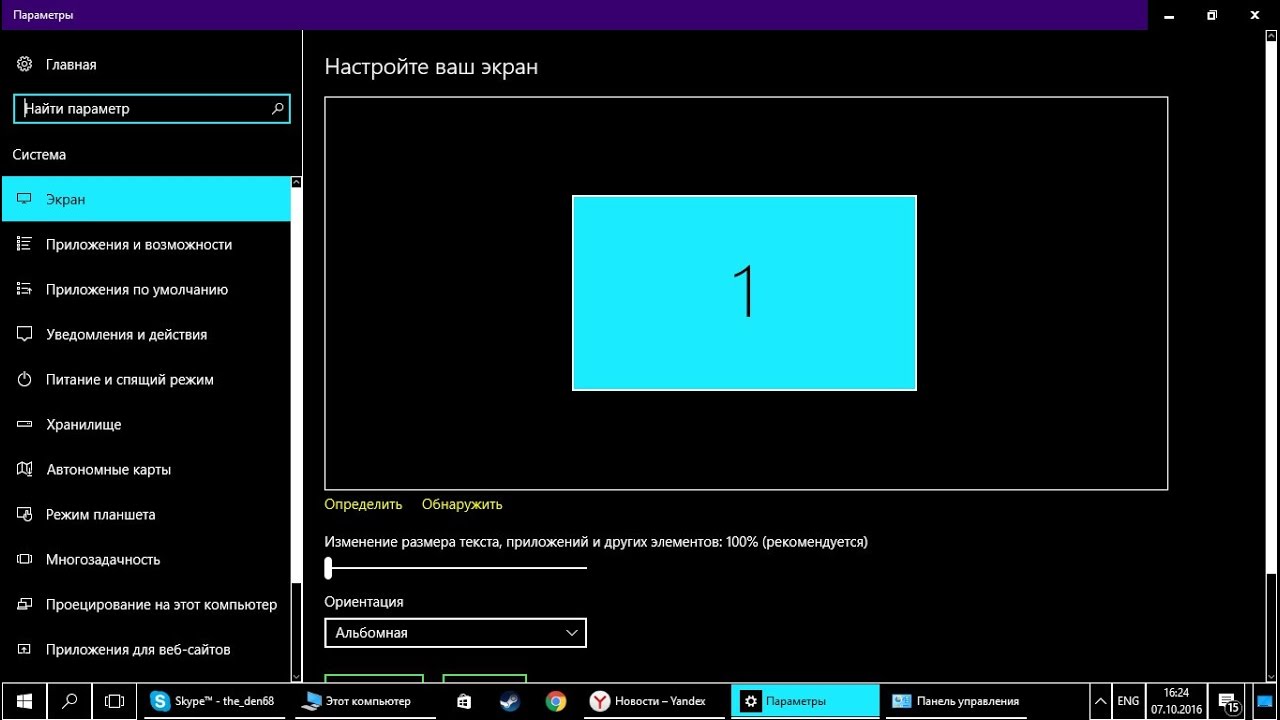
Task: Click Параметры taskbar button
Action: (x=806, y=701)
